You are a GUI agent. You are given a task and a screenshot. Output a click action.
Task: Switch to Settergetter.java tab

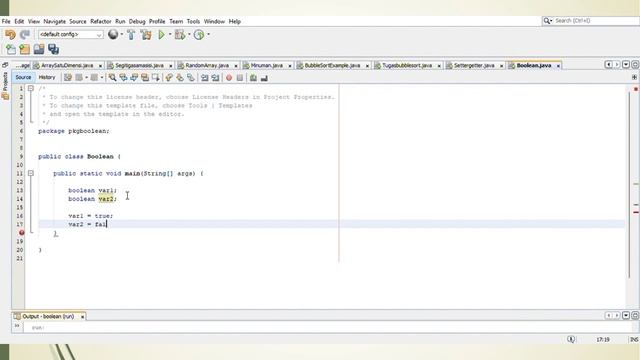click(474, 65)
